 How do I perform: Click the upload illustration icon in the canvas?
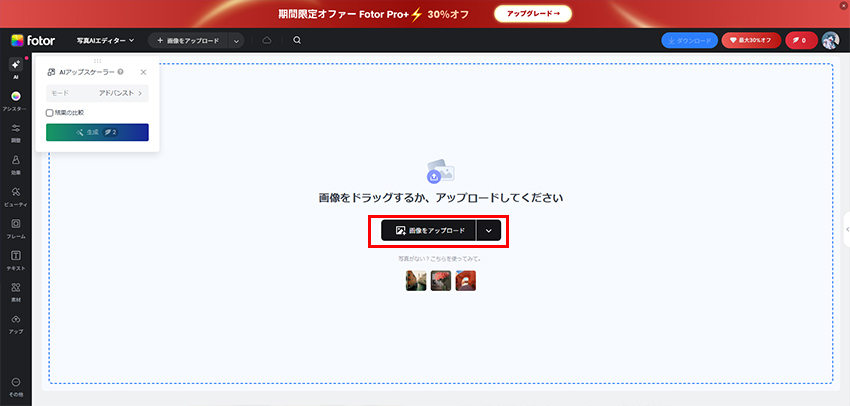click(x=440, y=171)
